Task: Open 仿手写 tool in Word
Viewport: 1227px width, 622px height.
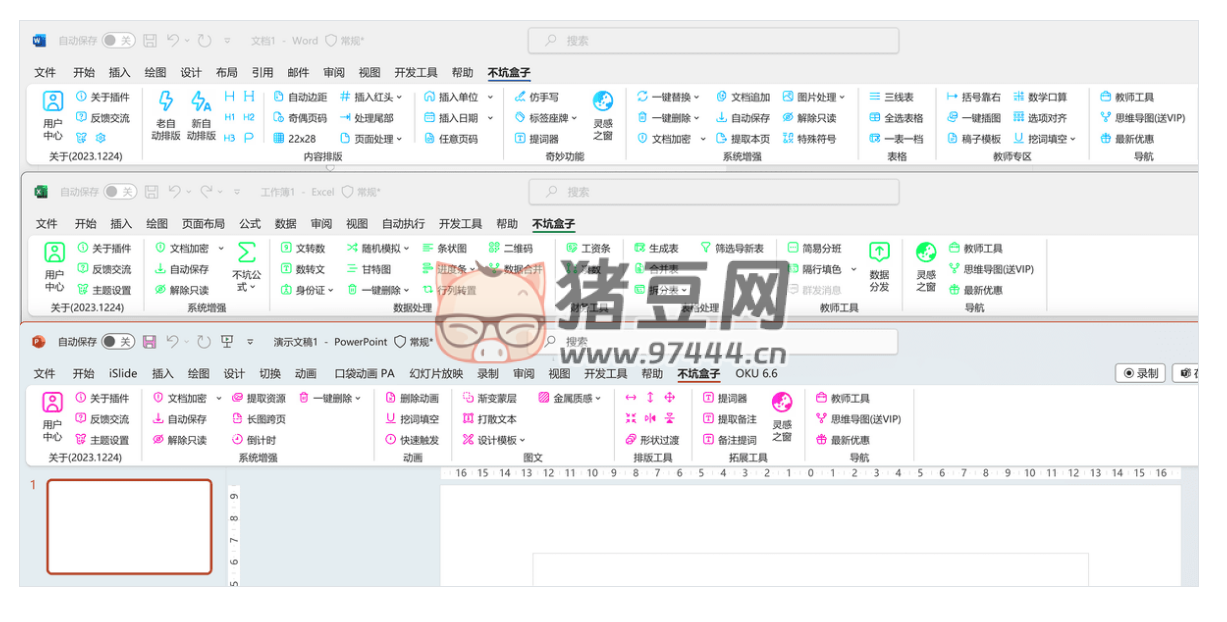Action: pos(536,97)
